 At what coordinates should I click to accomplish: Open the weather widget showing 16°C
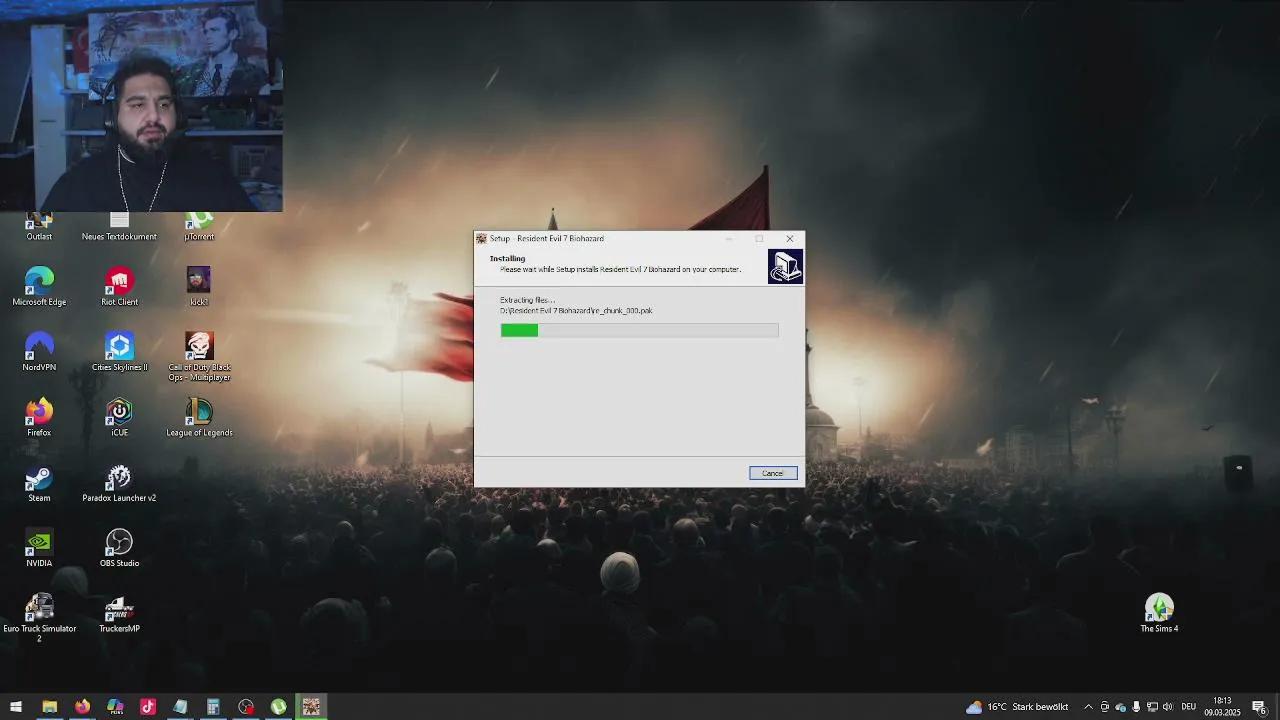[1017, 707]
